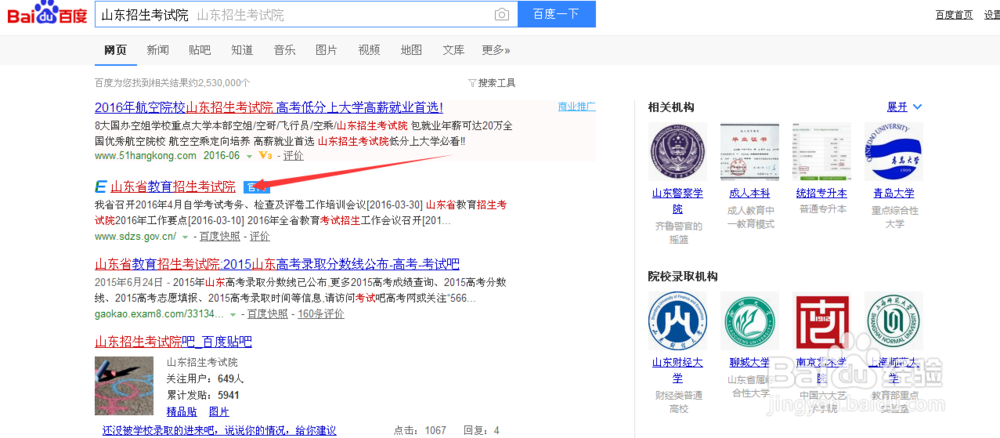Open the 聊城大学 logo thumbnail
Image resolution: width=1000 pixels, height=438 pixels.
click(749, 321)
